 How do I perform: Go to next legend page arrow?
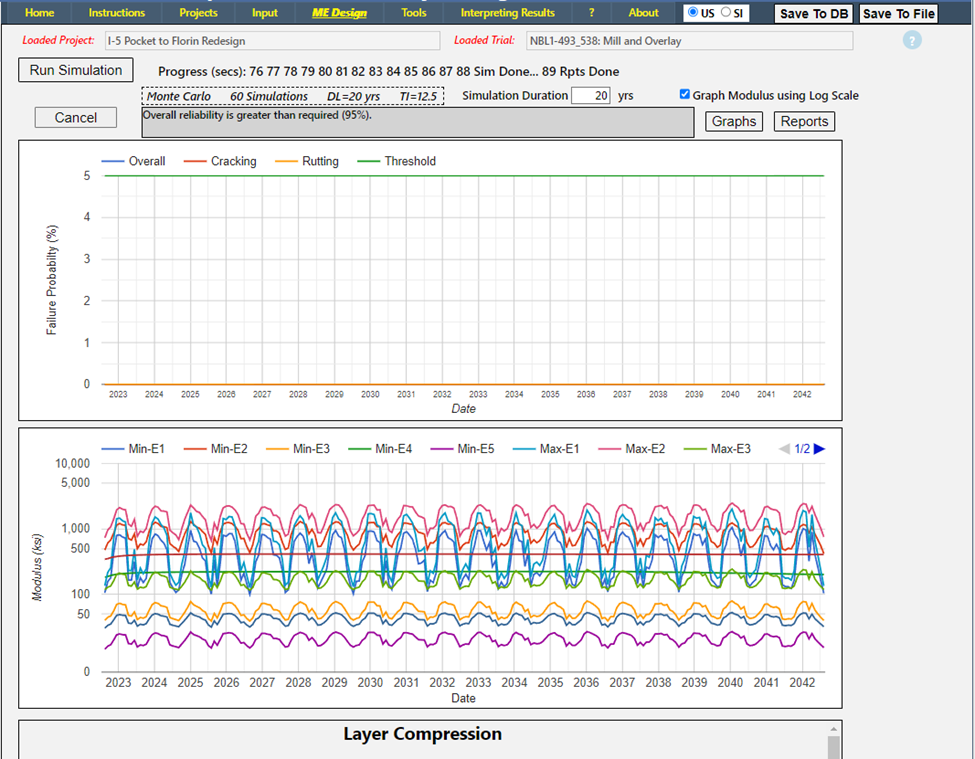click(820, 449)
